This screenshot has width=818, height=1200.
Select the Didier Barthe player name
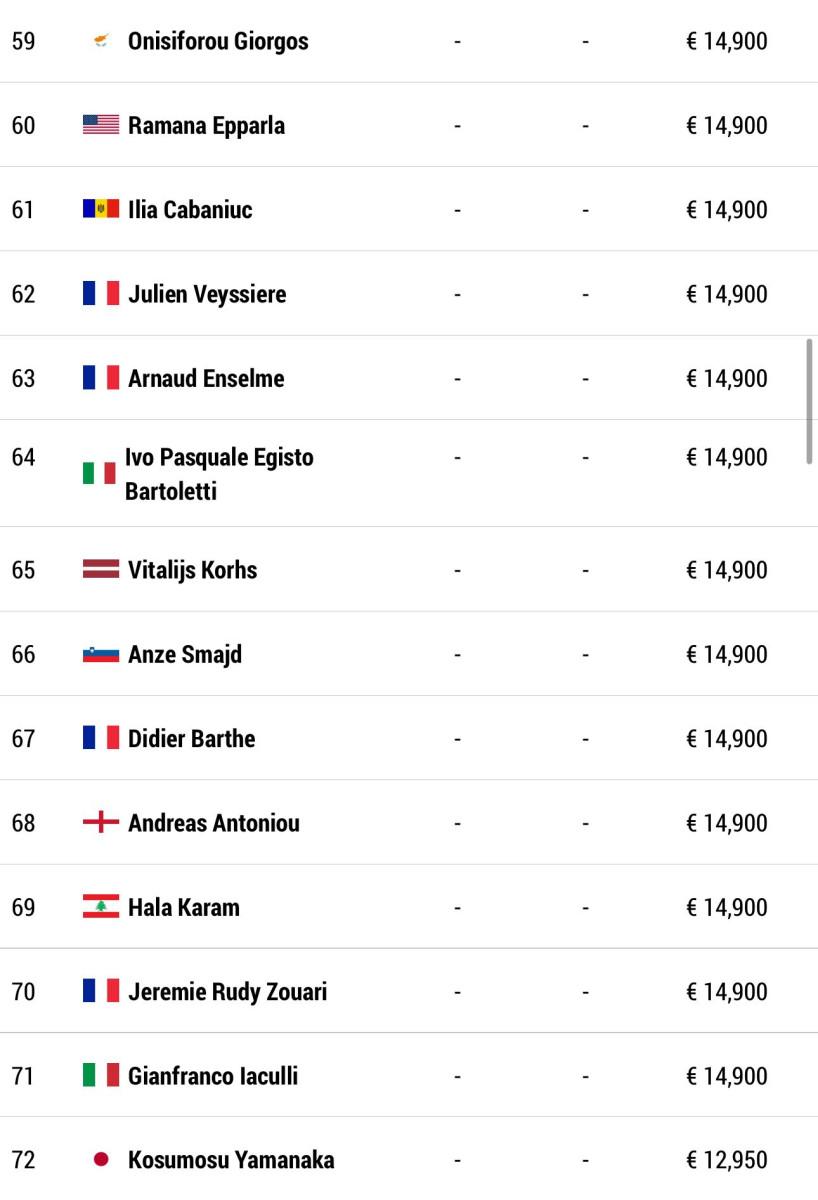(192, 739)
